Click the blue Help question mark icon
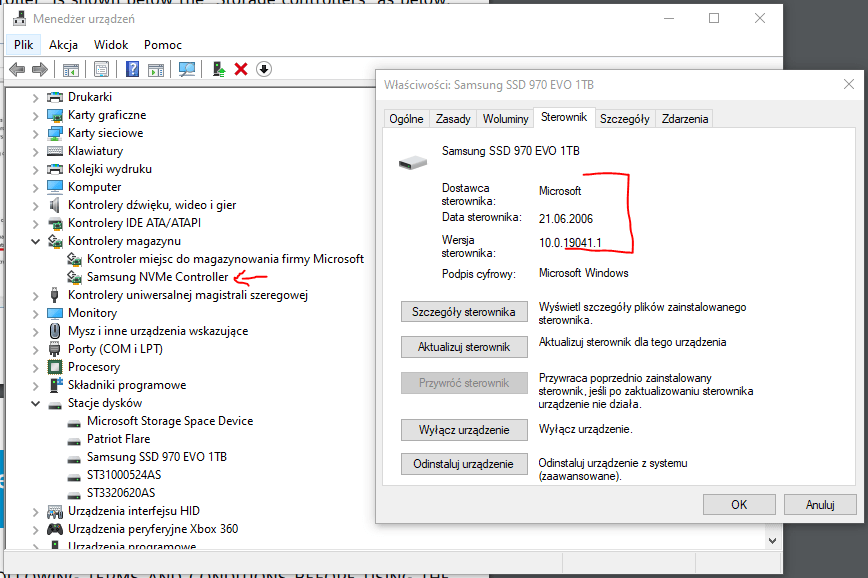 pos(132,69)
